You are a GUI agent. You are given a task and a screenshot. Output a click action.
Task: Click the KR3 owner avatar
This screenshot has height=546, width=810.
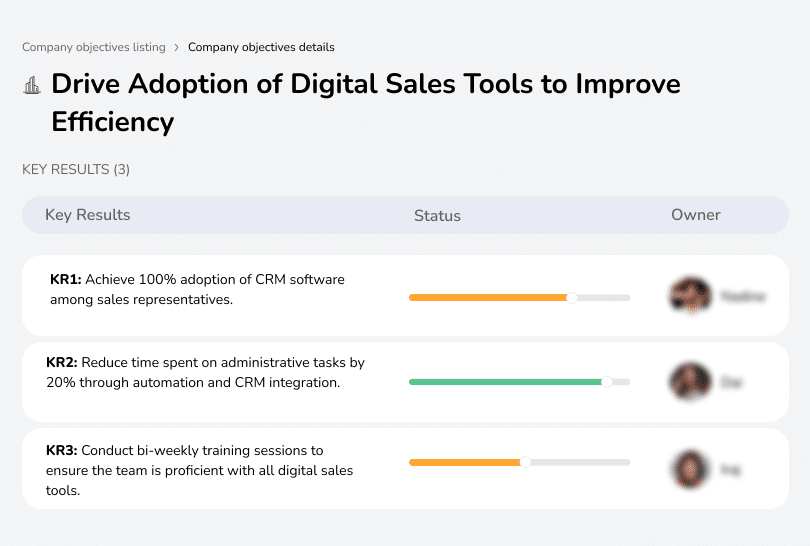click(x=690, y=469)
